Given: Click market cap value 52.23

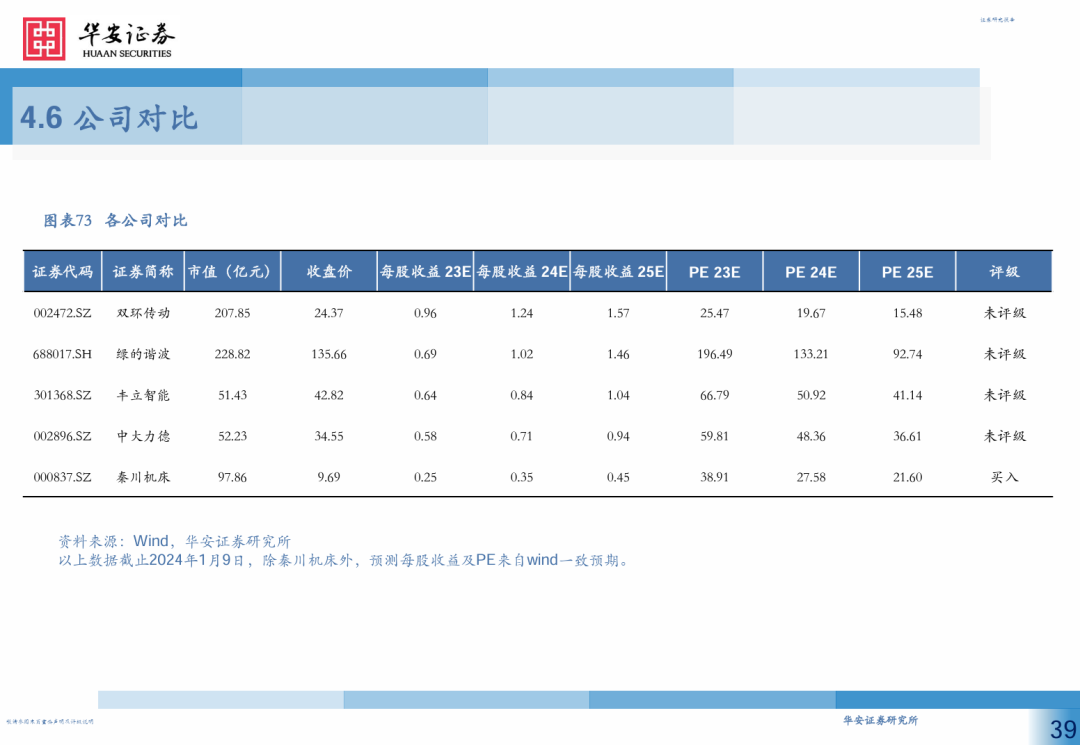Looking at the screenshot, I should coord(232,436).
